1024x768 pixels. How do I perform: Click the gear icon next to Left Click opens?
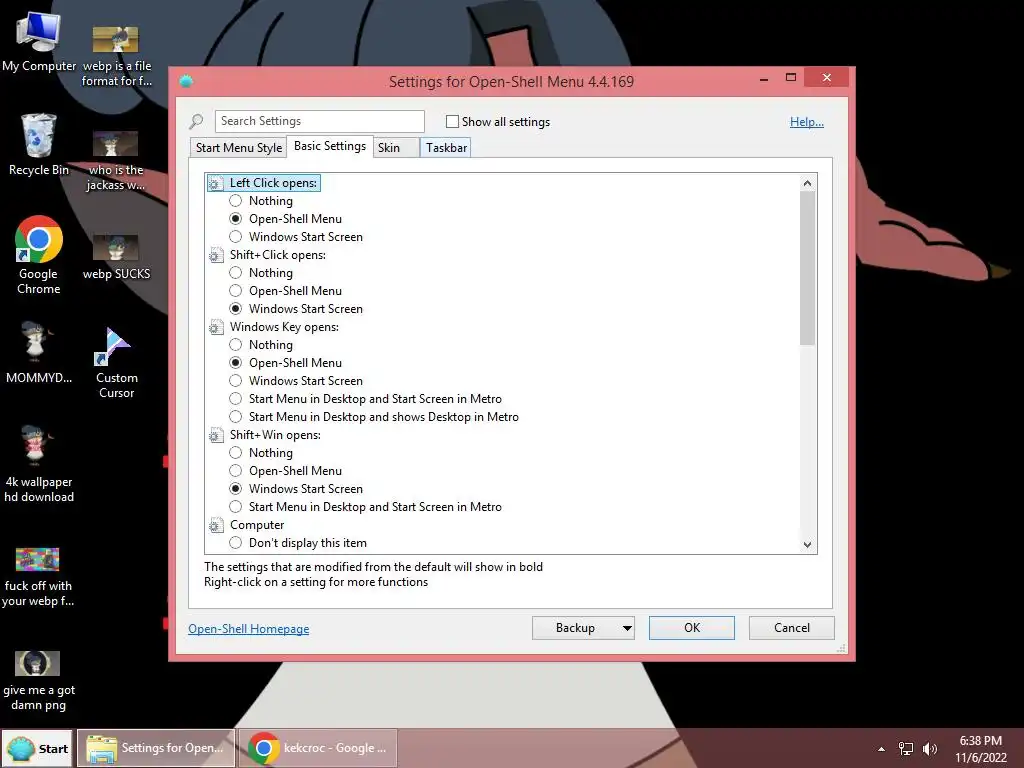216,184
